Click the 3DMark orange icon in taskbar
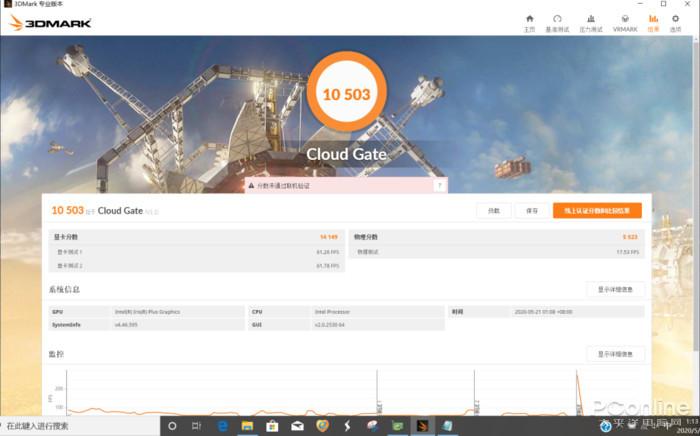 pos(422,426)
